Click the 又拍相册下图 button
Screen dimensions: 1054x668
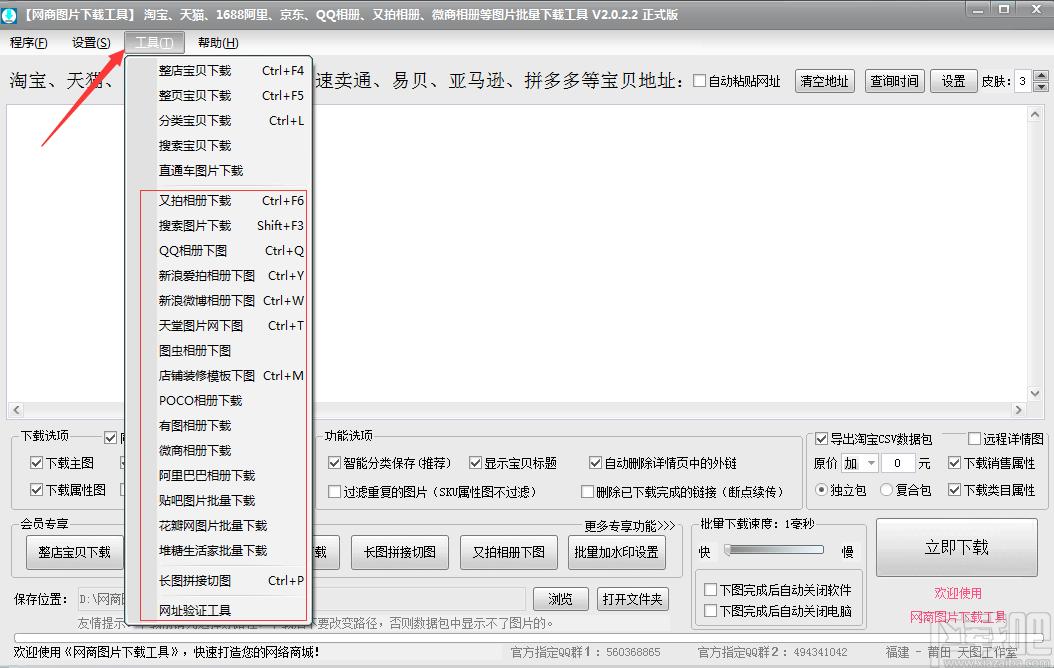509,552
